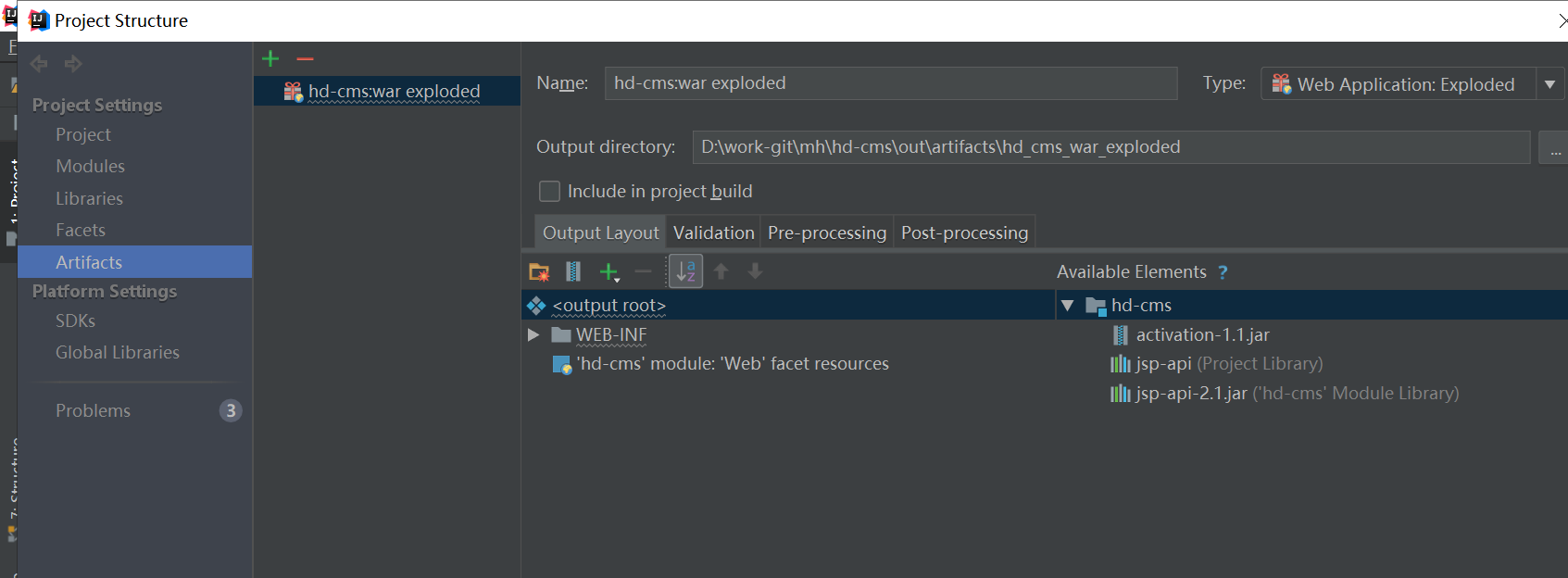Click the green add copy-of plus in layout toolbar
The width and height of the screenshot is (1568, 578).
tap(608, 271)
